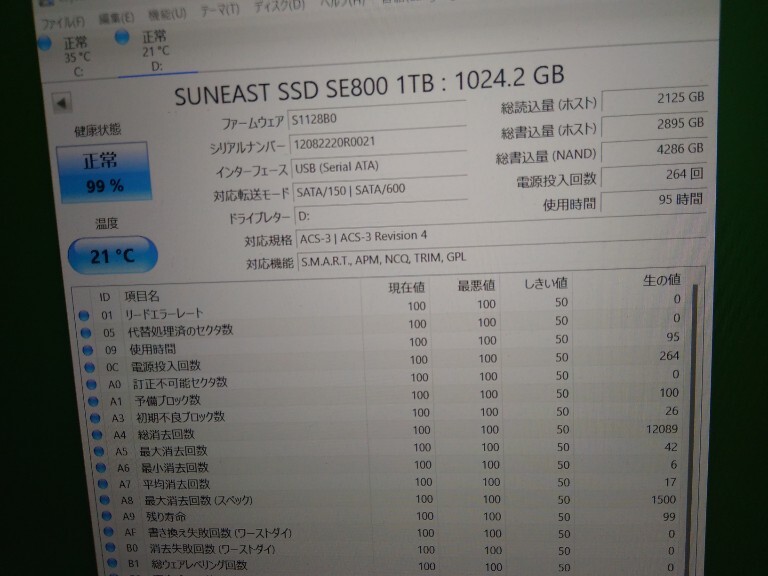Click status dot for AF 書き換え失敗回数

point(109,532)
